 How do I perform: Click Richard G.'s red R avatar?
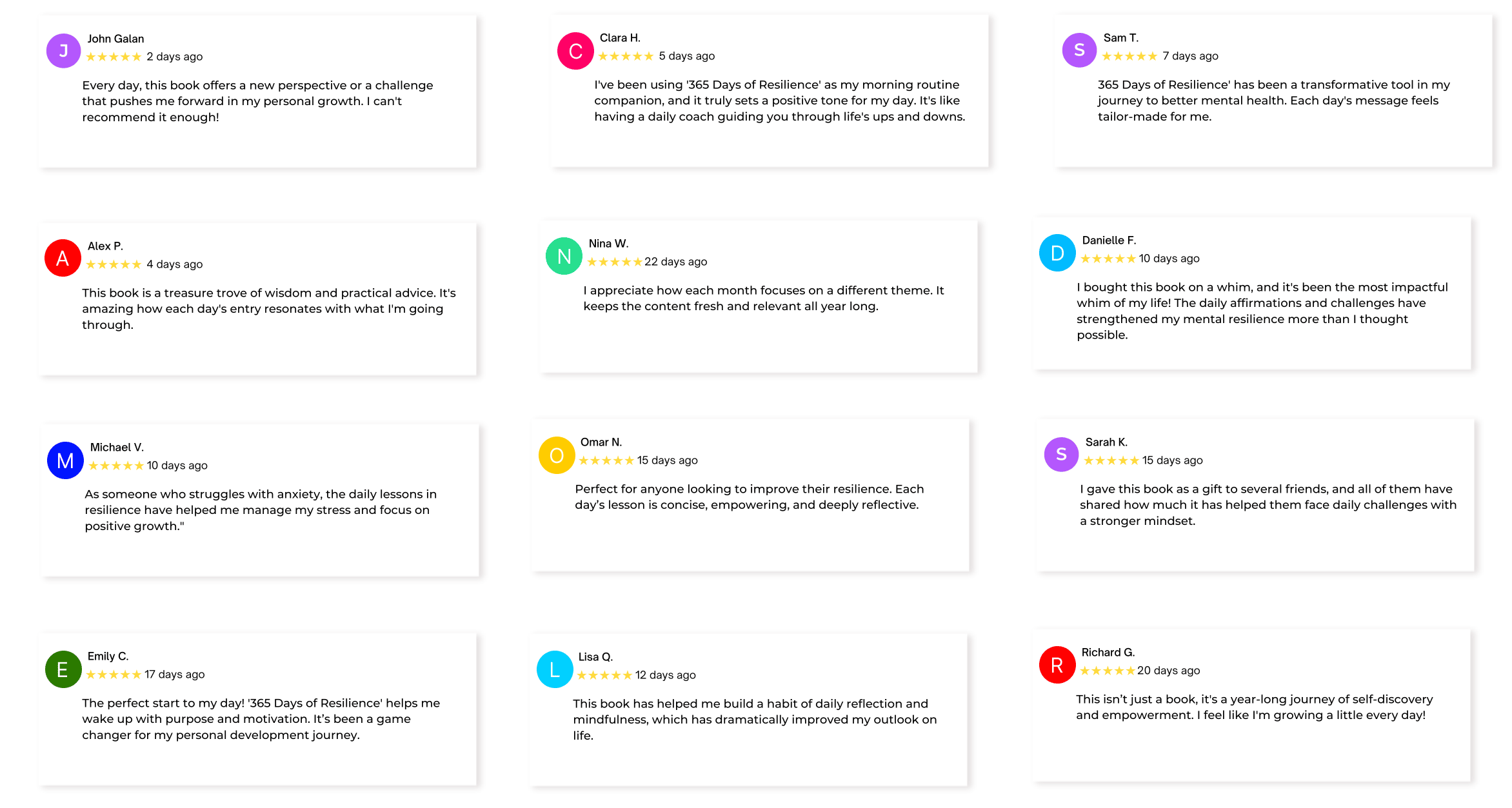1057,665
